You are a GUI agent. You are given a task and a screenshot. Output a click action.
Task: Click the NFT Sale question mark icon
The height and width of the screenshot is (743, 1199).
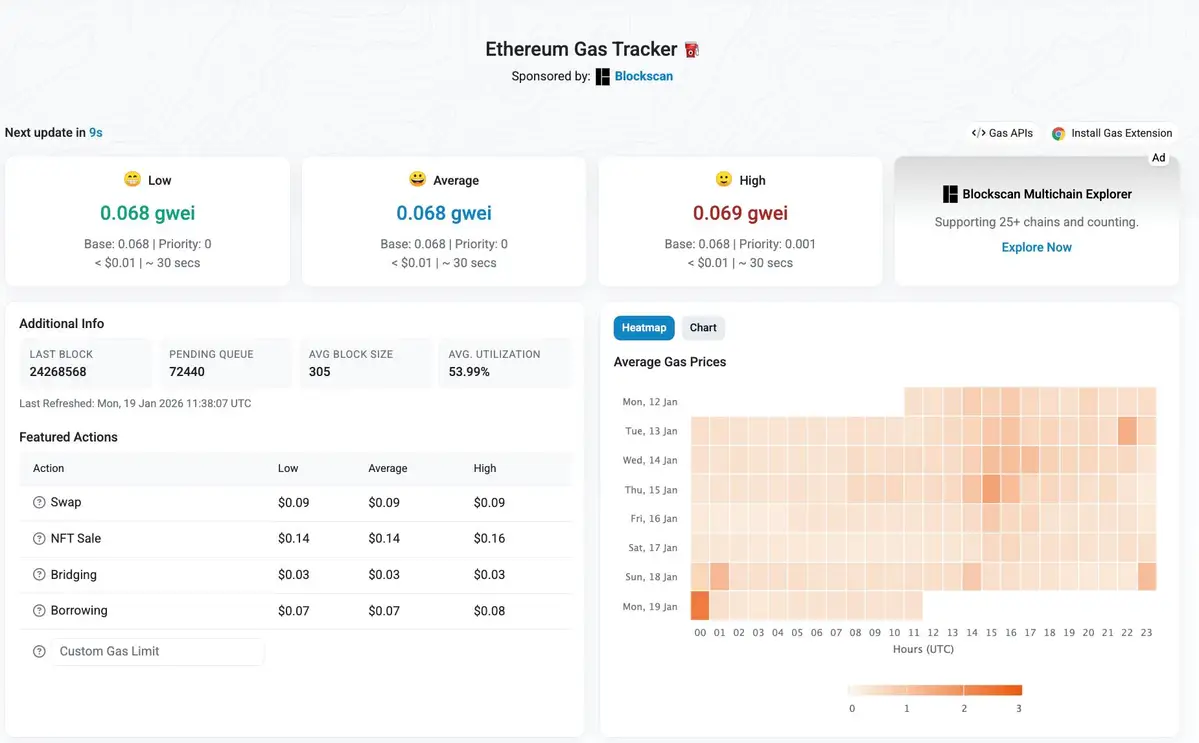click(38, 538)
